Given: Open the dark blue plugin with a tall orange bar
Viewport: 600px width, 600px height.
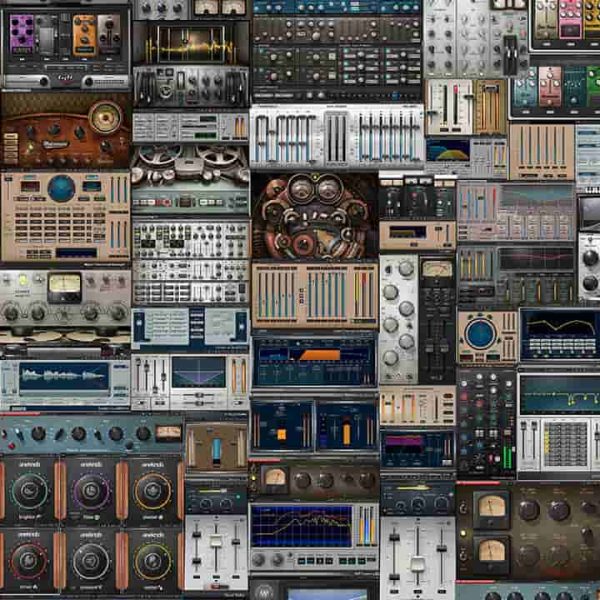Looking at the screenshot, I should coord(346,426).
